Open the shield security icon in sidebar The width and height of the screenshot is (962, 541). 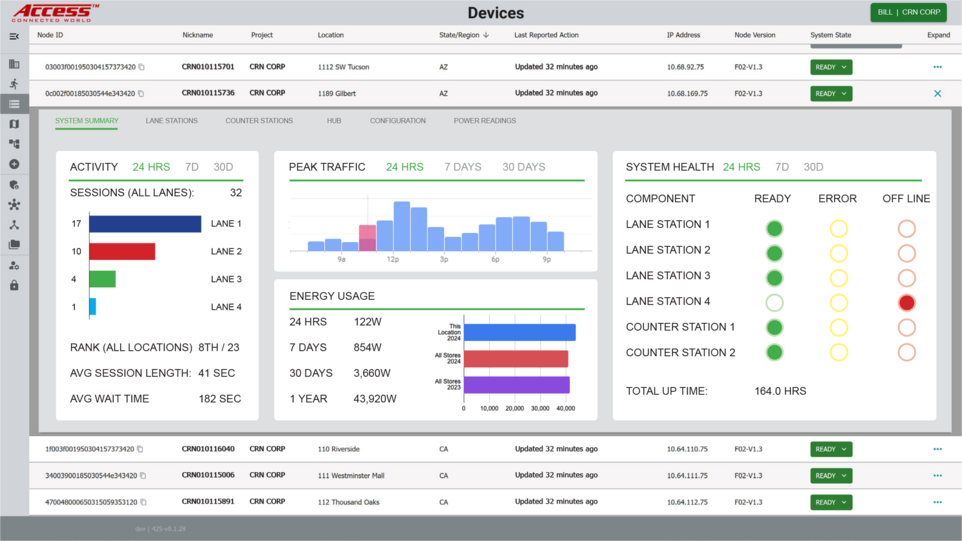14,185
